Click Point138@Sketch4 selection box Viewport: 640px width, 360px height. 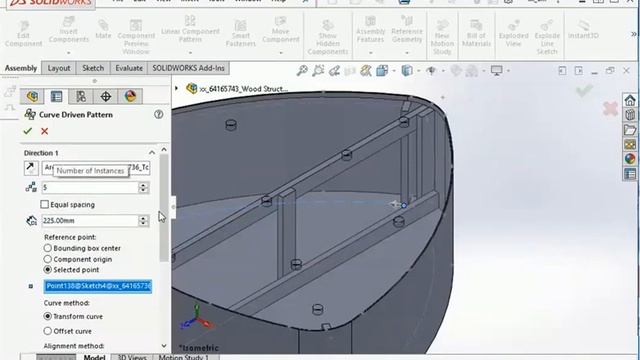click(x=98, y=286)
